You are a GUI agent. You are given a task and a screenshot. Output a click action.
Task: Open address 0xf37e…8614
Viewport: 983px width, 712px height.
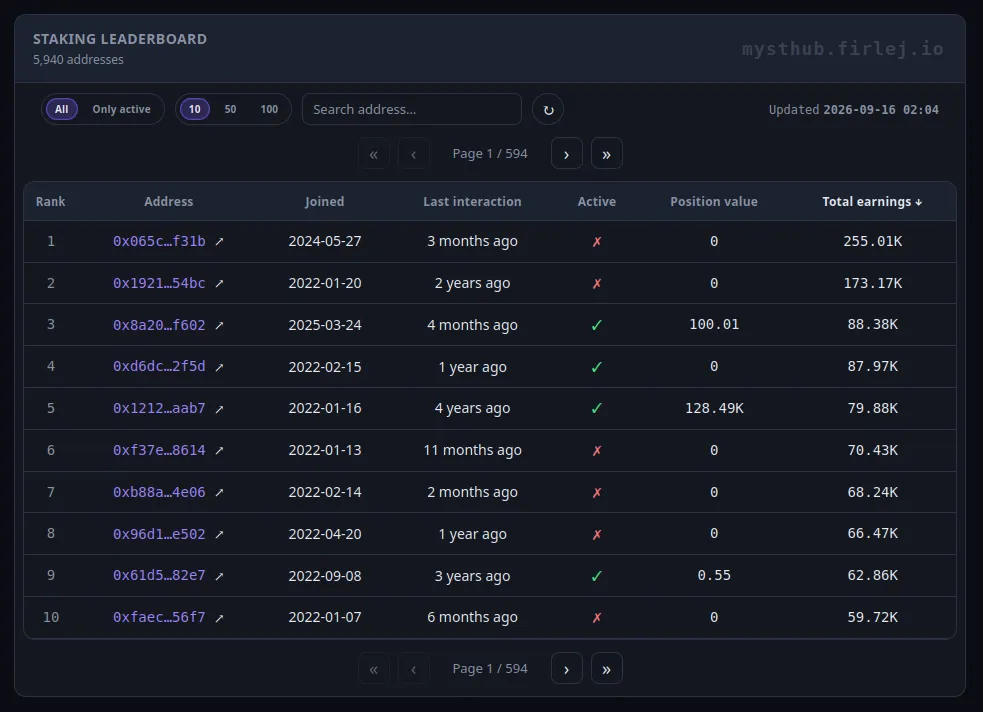coord(159,451)
